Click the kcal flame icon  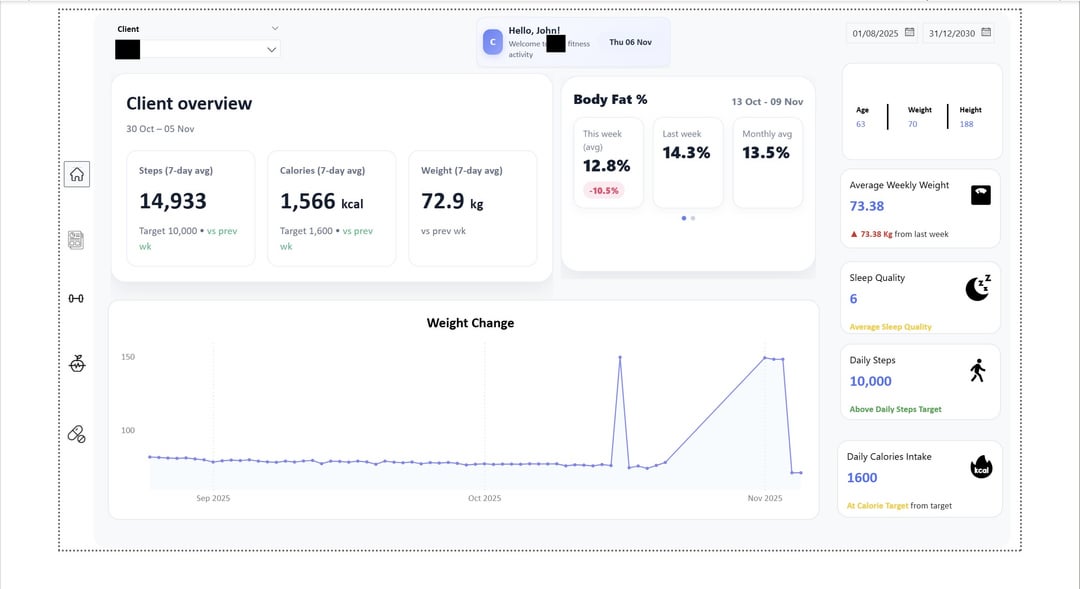pos(981,468)
